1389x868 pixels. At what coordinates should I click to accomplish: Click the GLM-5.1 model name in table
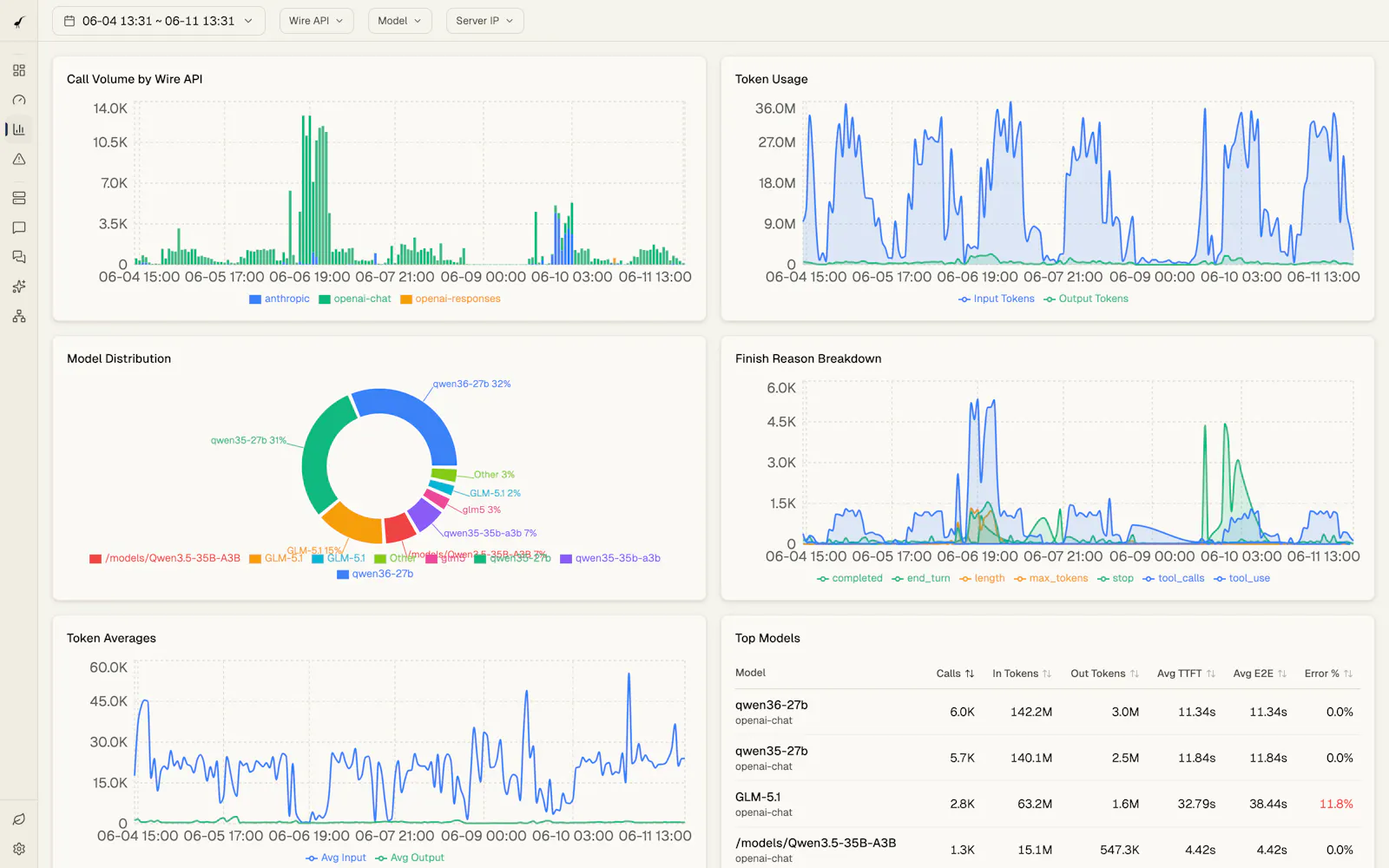758,797
